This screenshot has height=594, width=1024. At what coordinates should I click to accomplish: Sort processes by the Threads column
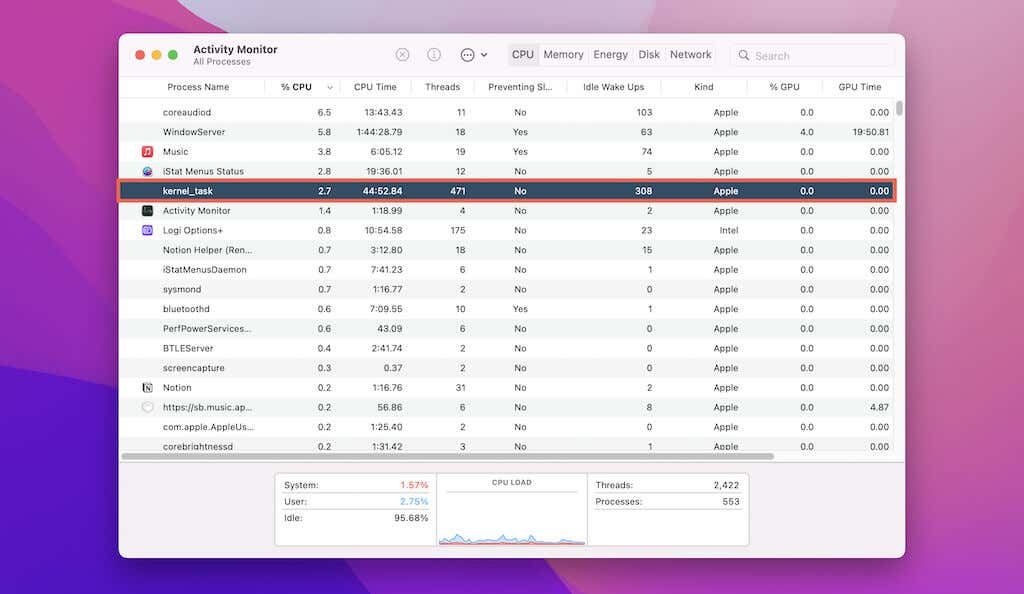click(442, 86)
